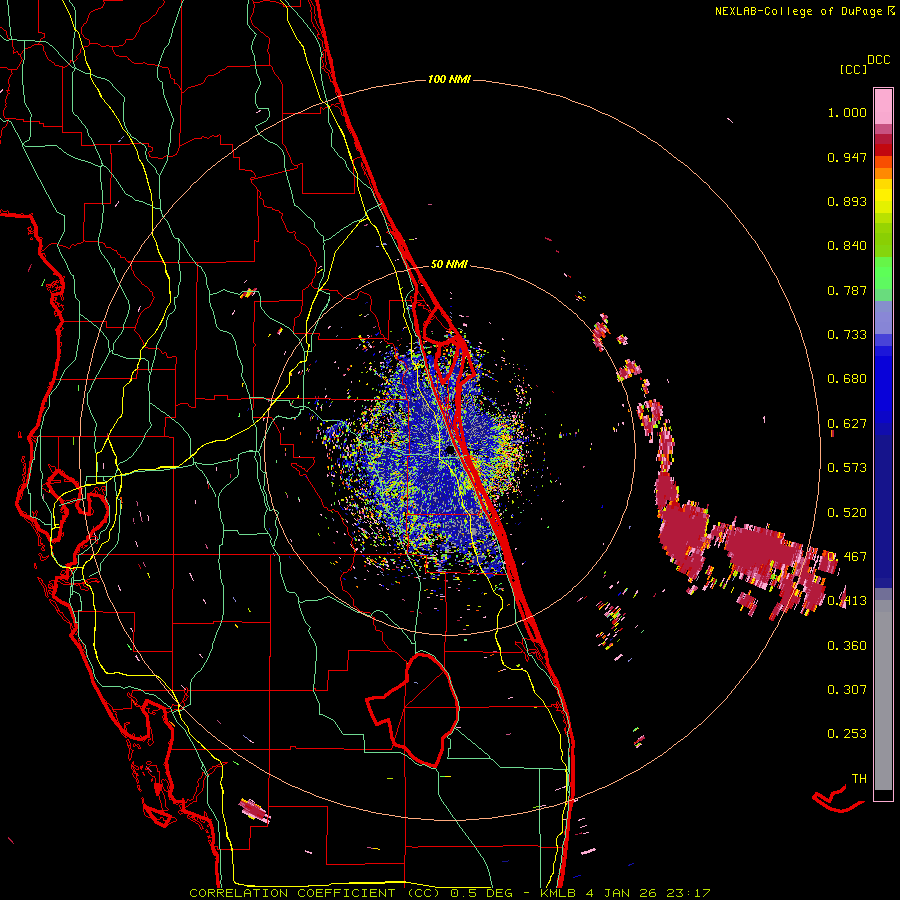The width and height of the screenshot is (900, 900).
Task: Pick the red swatch beside 0.947
Action: [883, 150]
